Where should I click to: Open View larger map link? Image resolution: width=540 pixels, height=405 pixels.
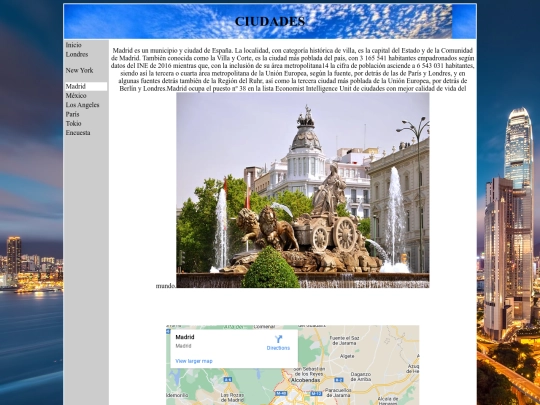194,361
